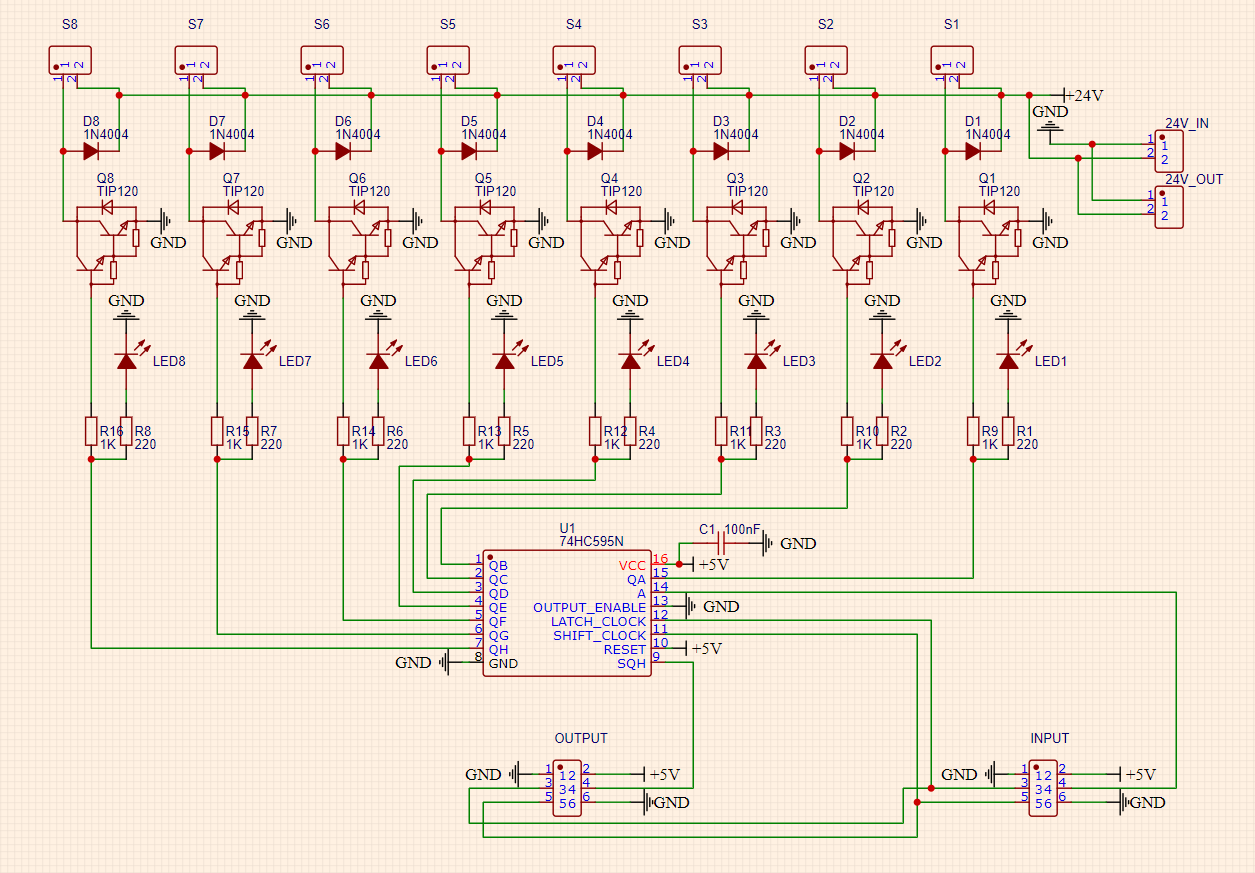1255x873 pixels.
Task: Click the D8 1N4004 diode symbol
Action: (x=90, y=151)
